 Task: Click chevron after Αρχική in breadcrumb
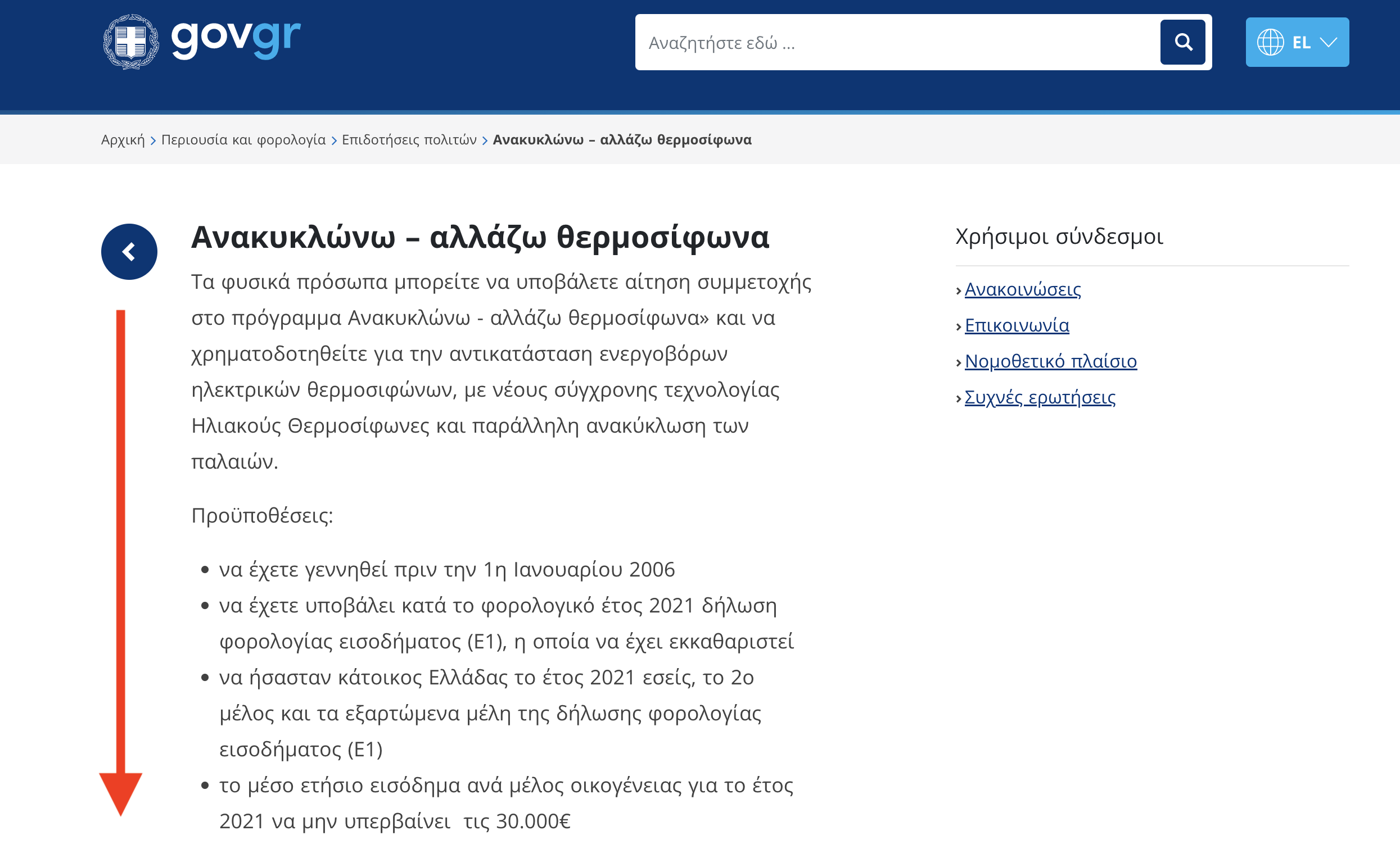[153, 140]
